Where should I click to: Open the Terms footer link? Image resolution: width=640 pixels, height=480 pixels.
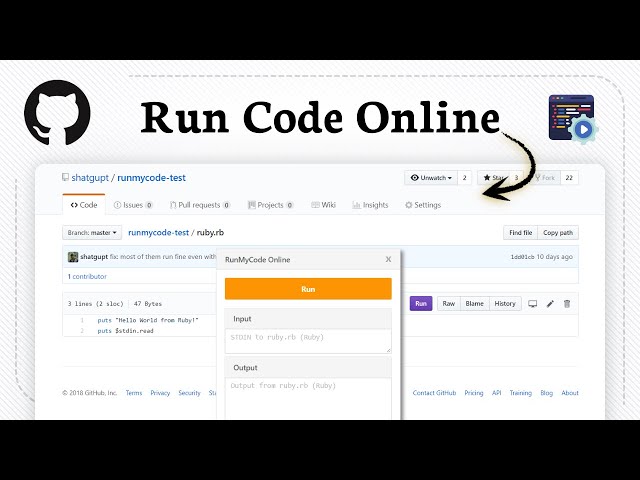click(x=134, y=393)
